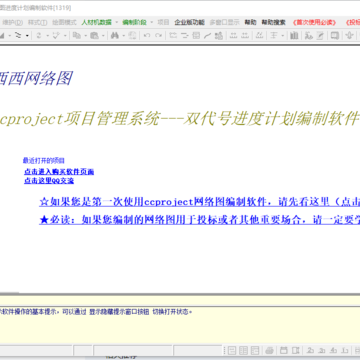The image size is (360, 360).
Task: Click the vertical bars chart icon in the toolbar
Action: 294,35
